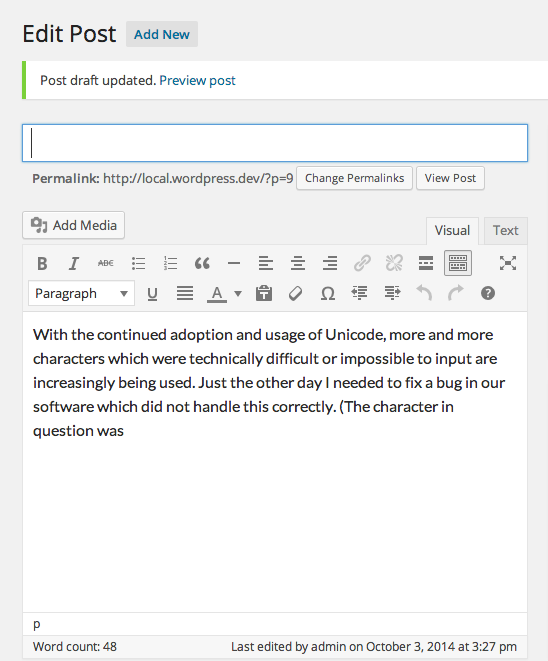Insert or edit a link
The image size is (548, 661).
(362, 263)
